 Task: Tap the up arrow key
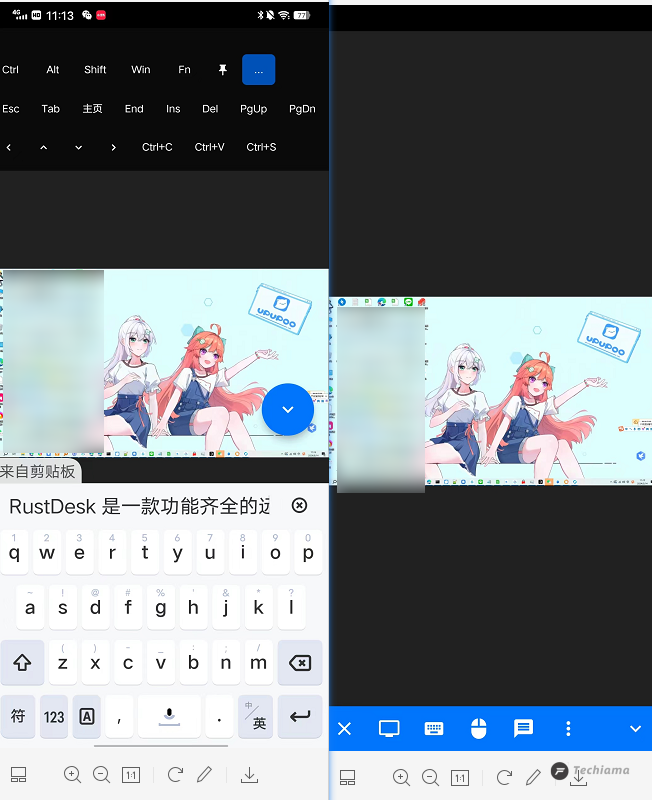[43, 147]
